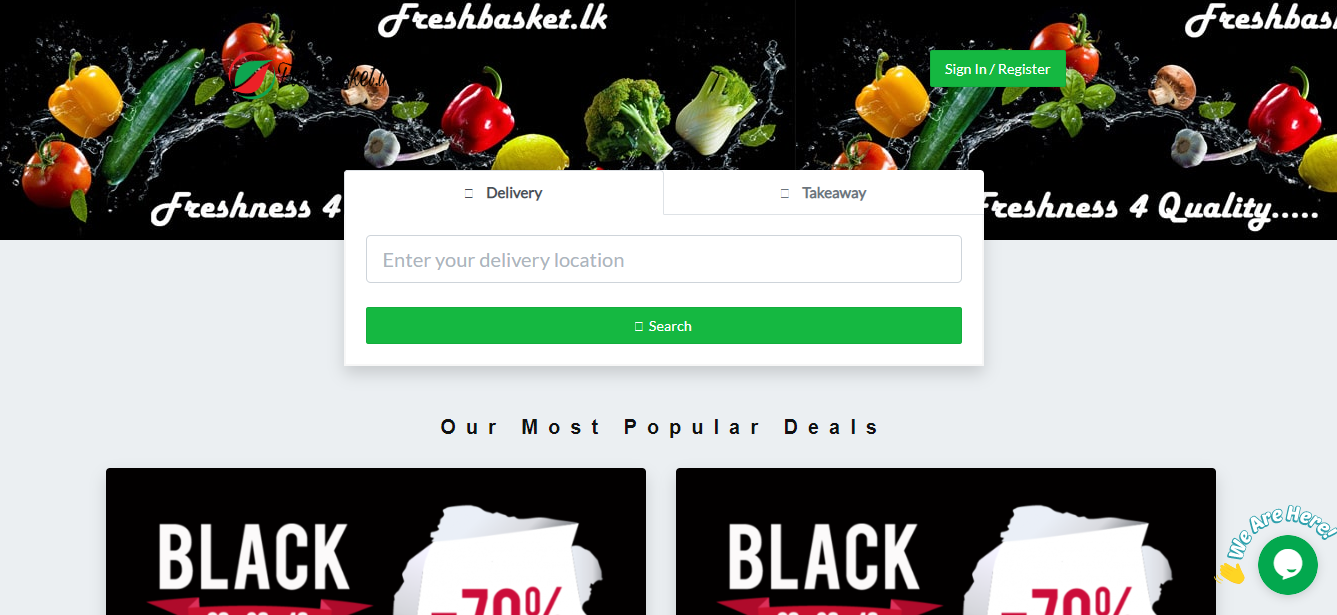
Task: Click the Freshbasket red-green leaf logo
Action: [252, 78]
